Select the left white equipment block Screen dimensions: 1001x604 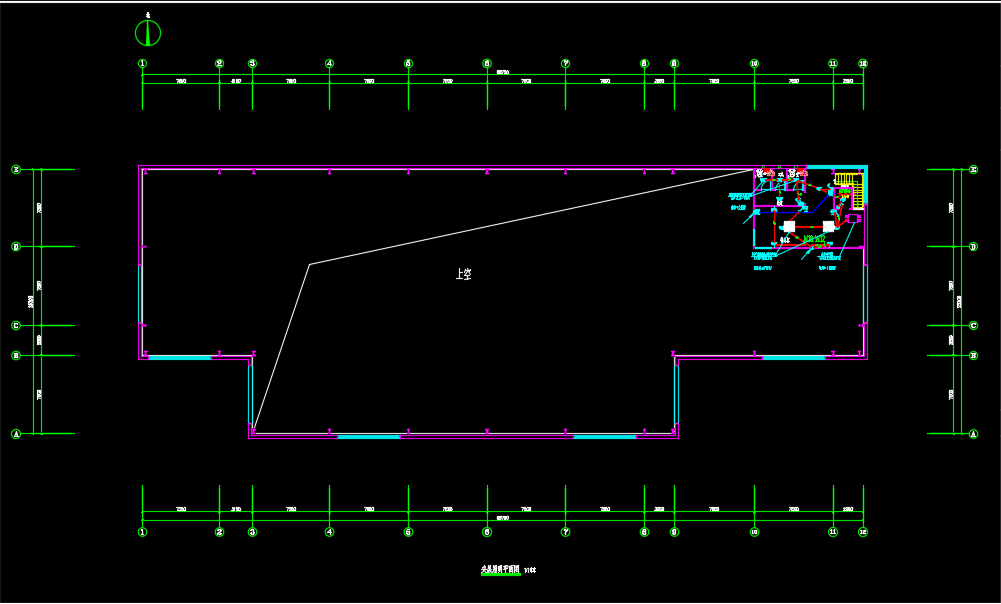coord(789,227)
